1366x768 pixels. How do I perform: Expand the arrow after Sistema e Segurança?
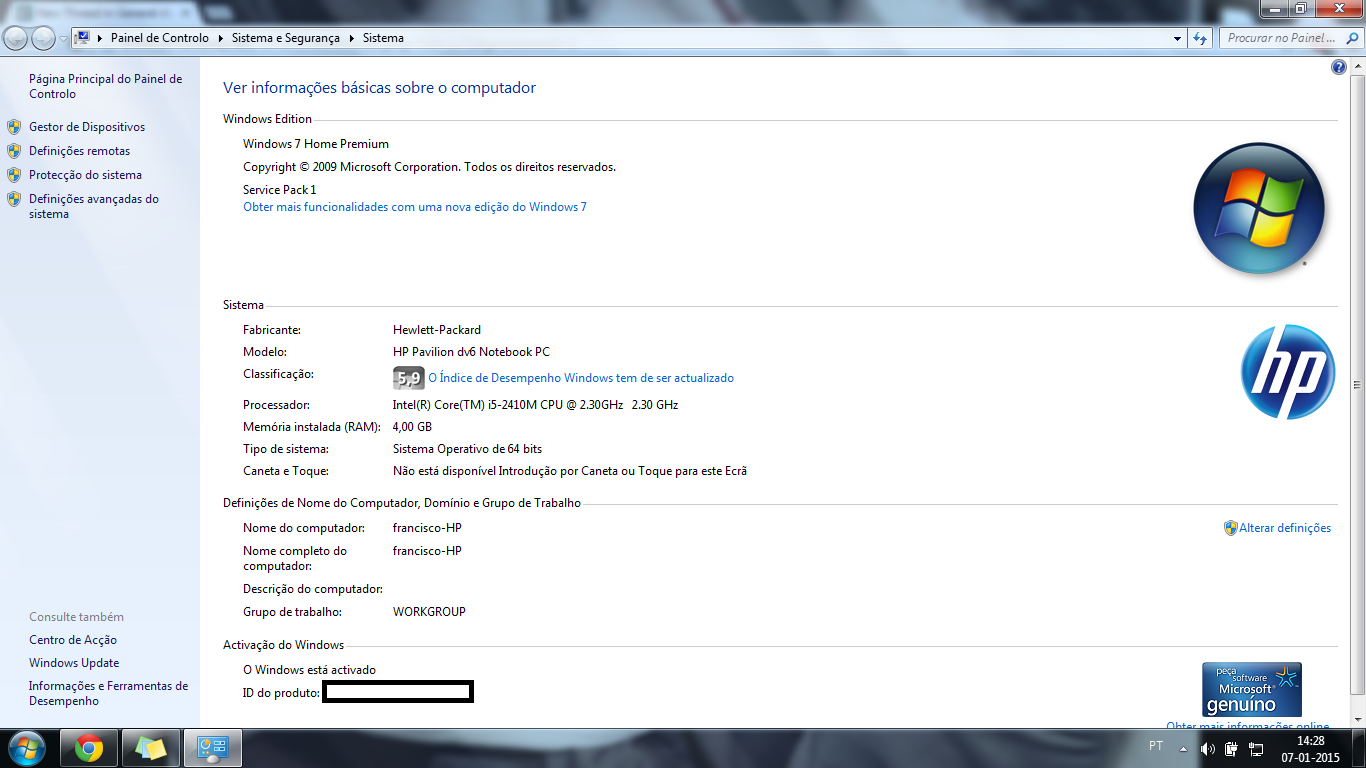[351, 38]
